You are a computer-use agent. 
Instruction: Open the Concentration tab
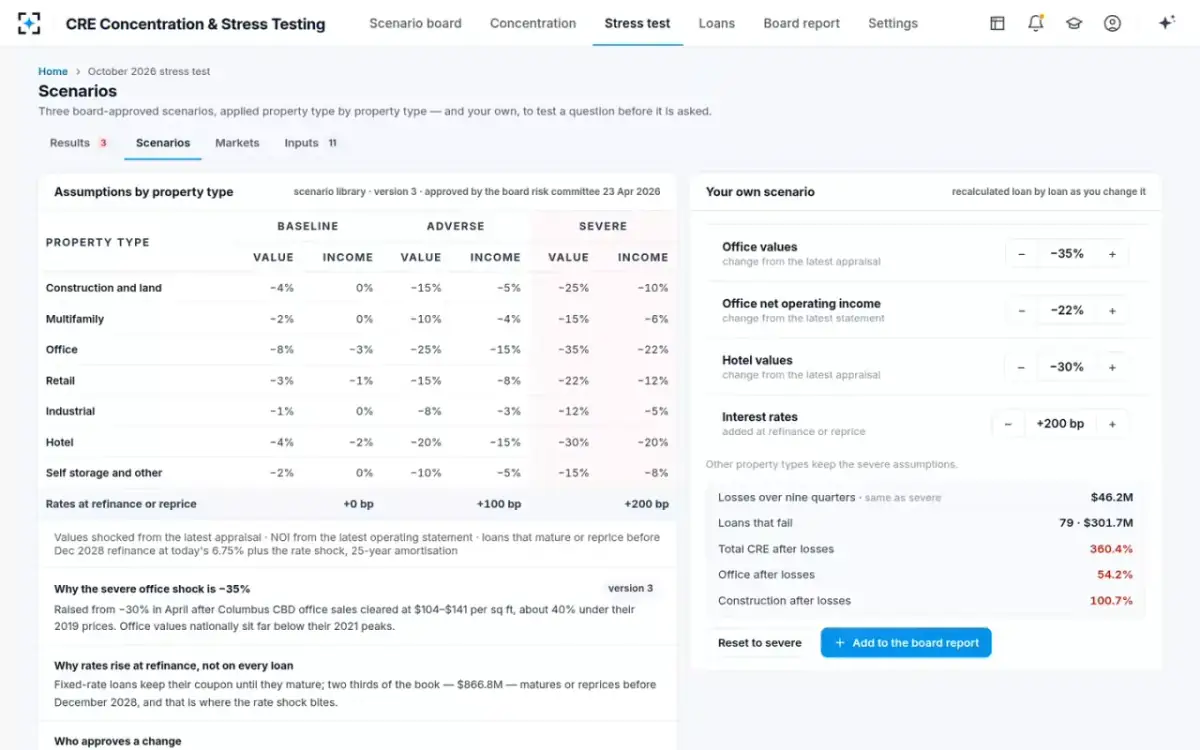coord(533,23)
